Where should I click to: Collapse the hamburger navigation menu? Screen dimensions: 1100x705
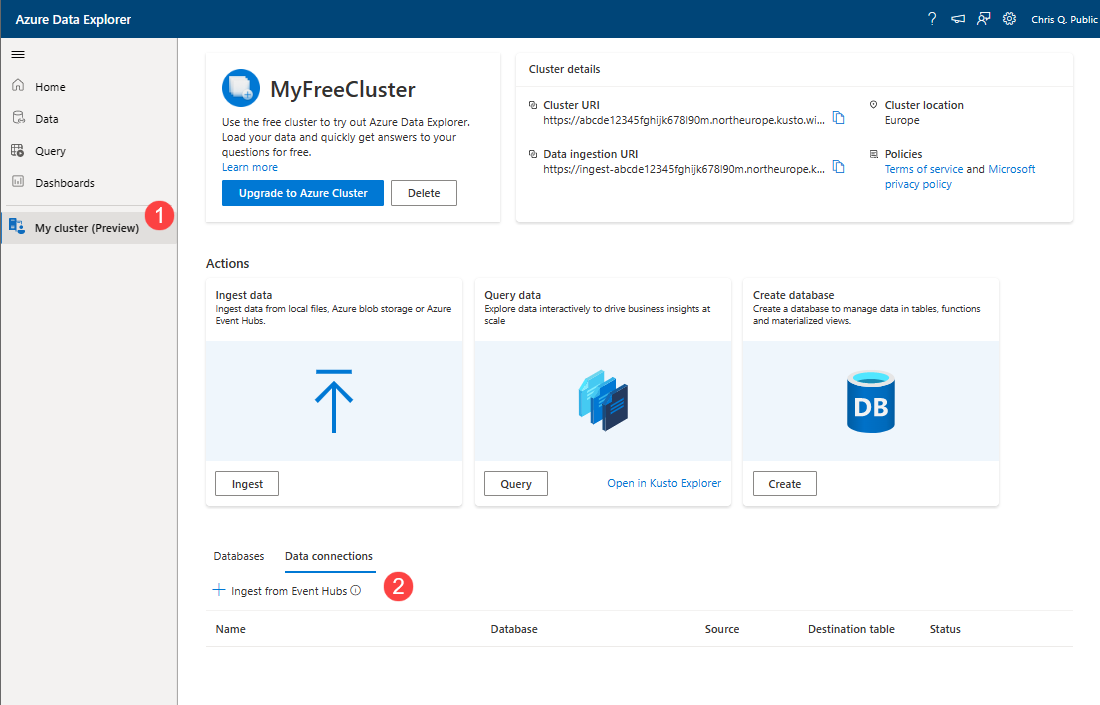(x=18, y=54)
